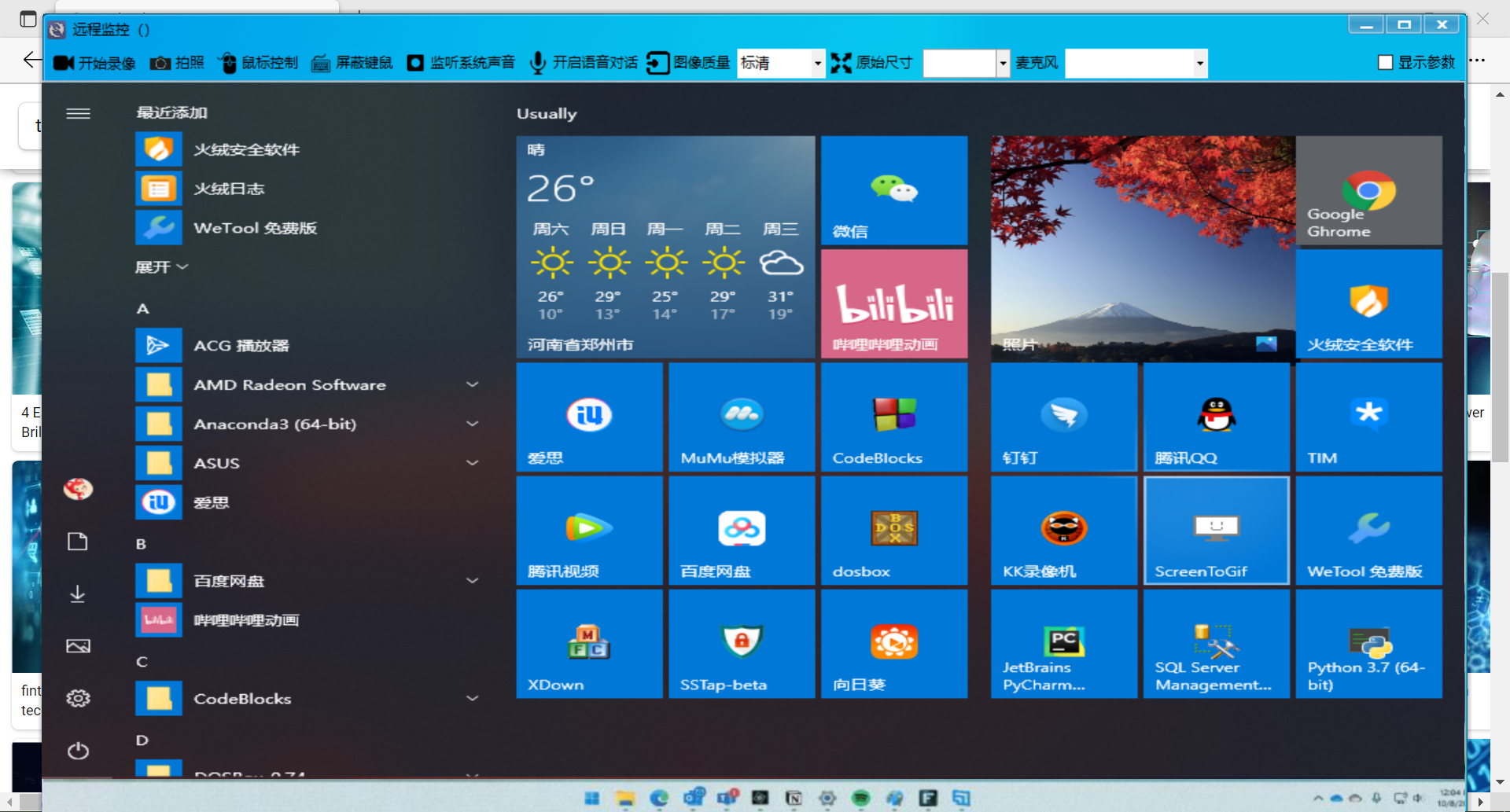Expand the 展开 recently added list
The image size is (1510, 812).
161,267
